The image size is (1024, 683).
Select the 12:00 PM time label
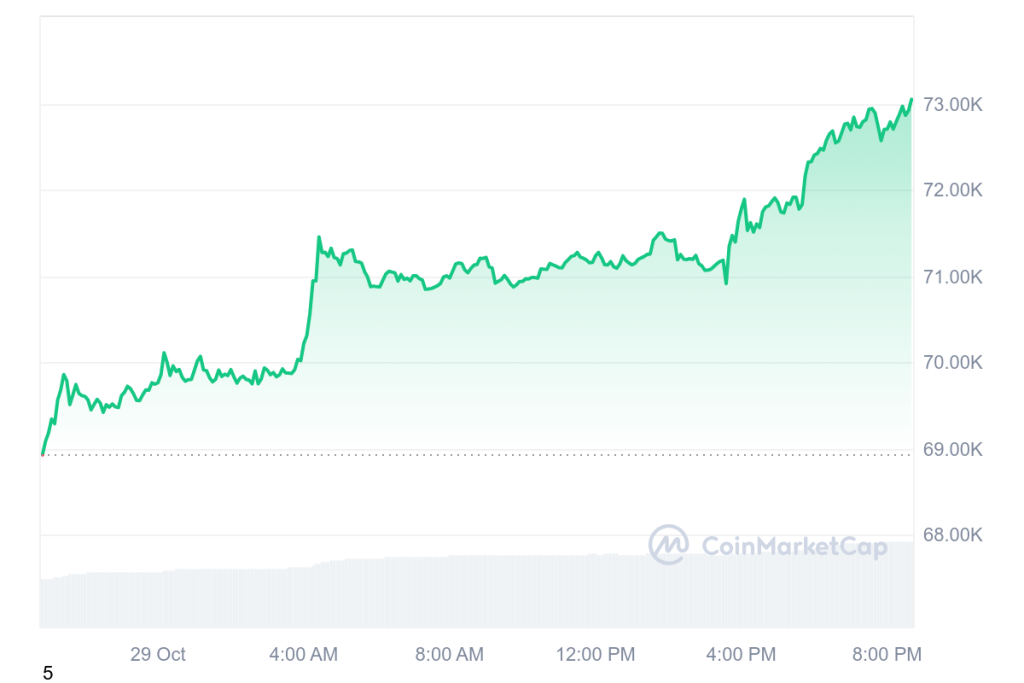coord(595,655)
